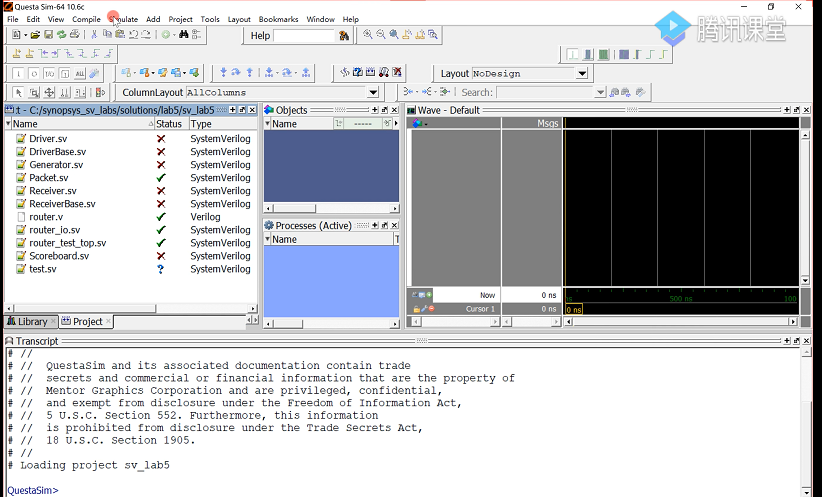Click the Step Over curved arrow icon
Viewport: 822px width, 497px height.
(236, 72)
